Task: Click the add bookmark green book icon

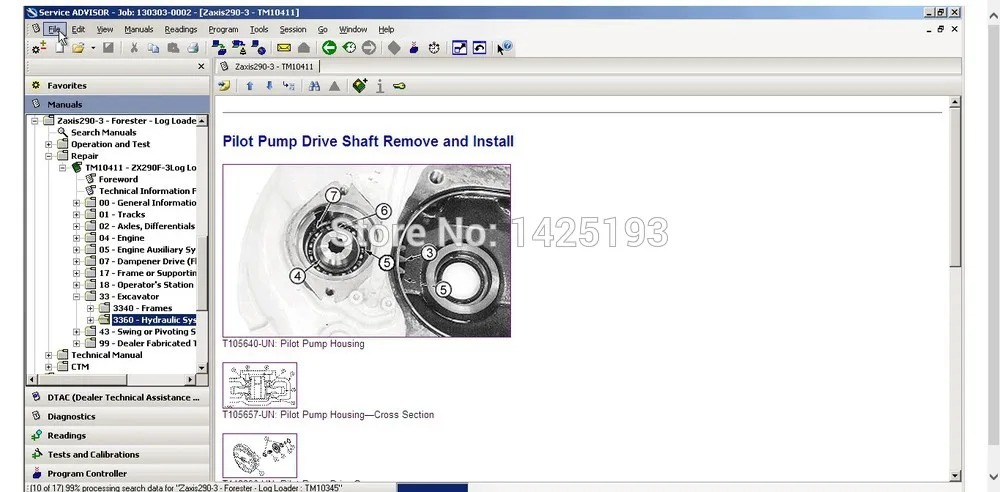Action: [360, 86]
